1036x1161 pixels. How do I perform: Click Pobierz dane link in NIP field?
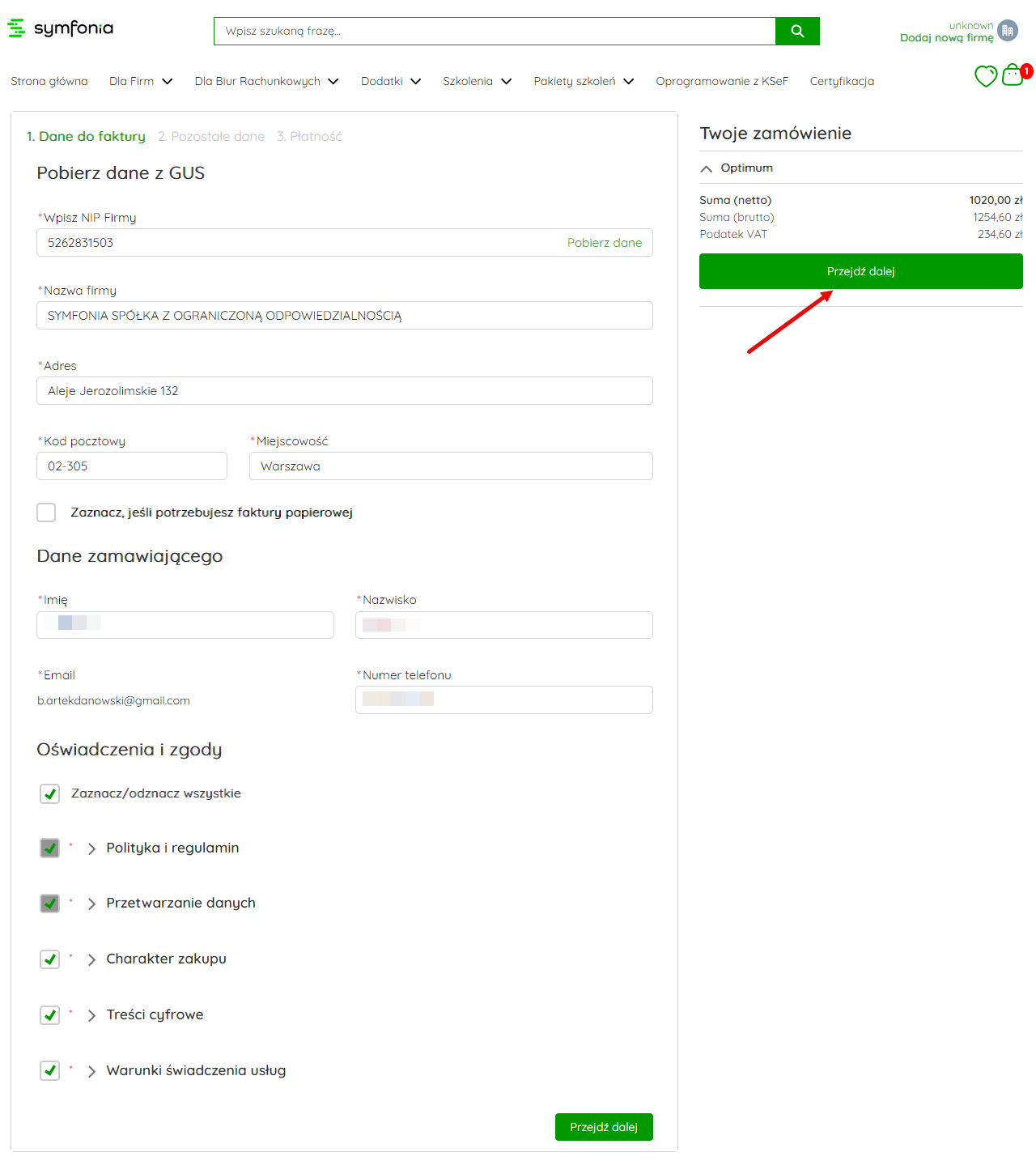click(605, 242)
